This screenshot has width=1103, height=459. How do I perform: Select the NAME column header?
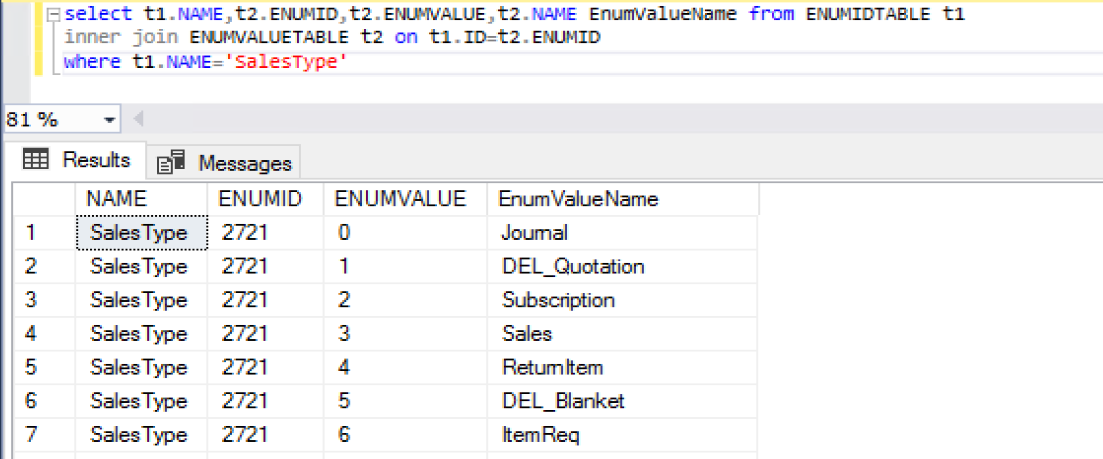click(x=116, y=198)
